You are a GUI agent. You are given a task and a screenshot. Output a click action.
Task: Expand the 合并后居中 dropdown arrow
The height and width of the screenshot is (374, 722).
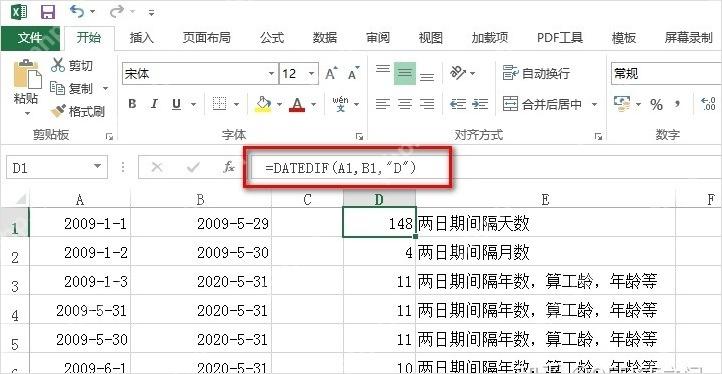click(x=594, y=105)
